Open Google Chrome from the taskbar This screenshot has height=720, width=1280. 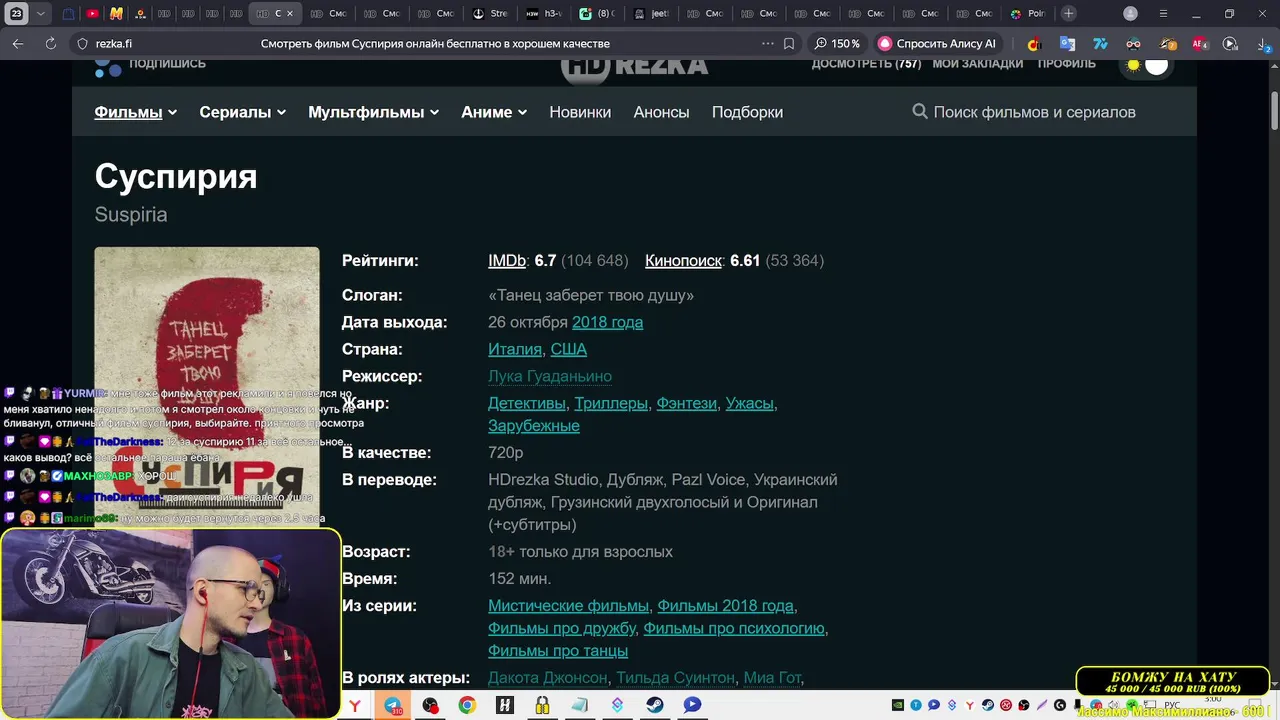467,705
